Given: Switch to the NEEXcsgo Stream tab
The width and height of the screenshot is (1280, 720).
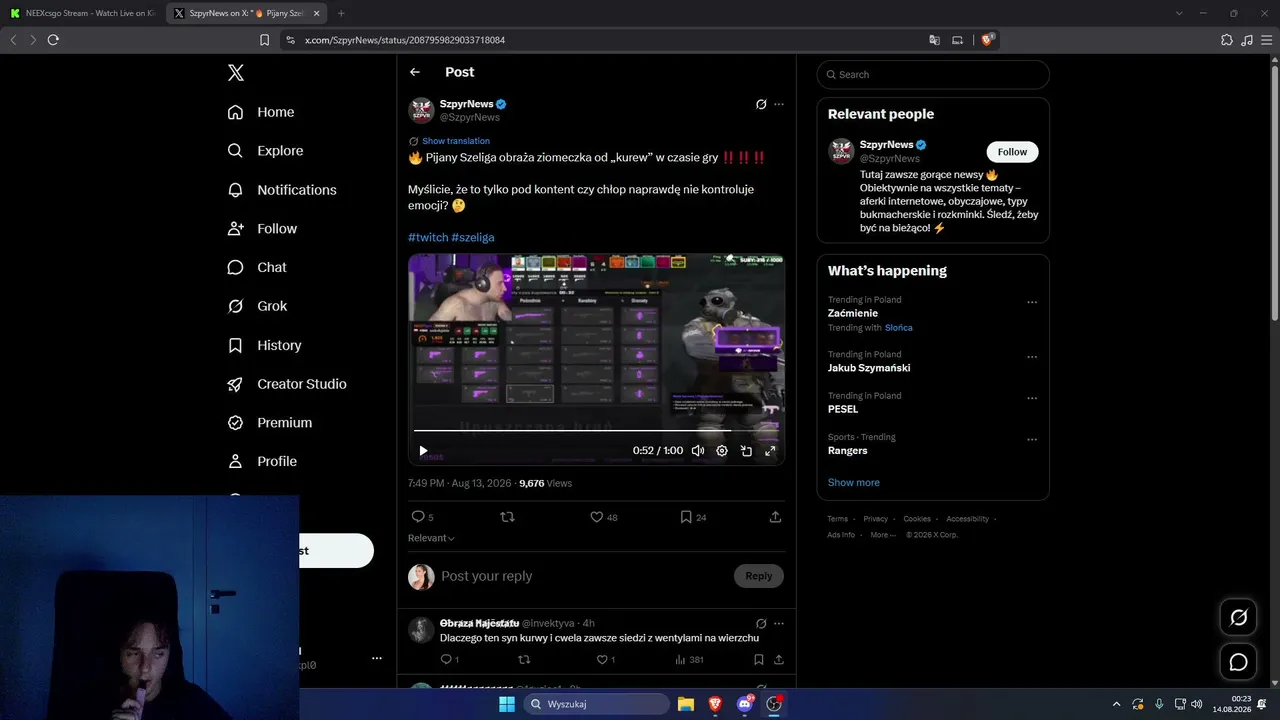Looking at the screenshot, I should pyautogui.click(x=83, y=13).
